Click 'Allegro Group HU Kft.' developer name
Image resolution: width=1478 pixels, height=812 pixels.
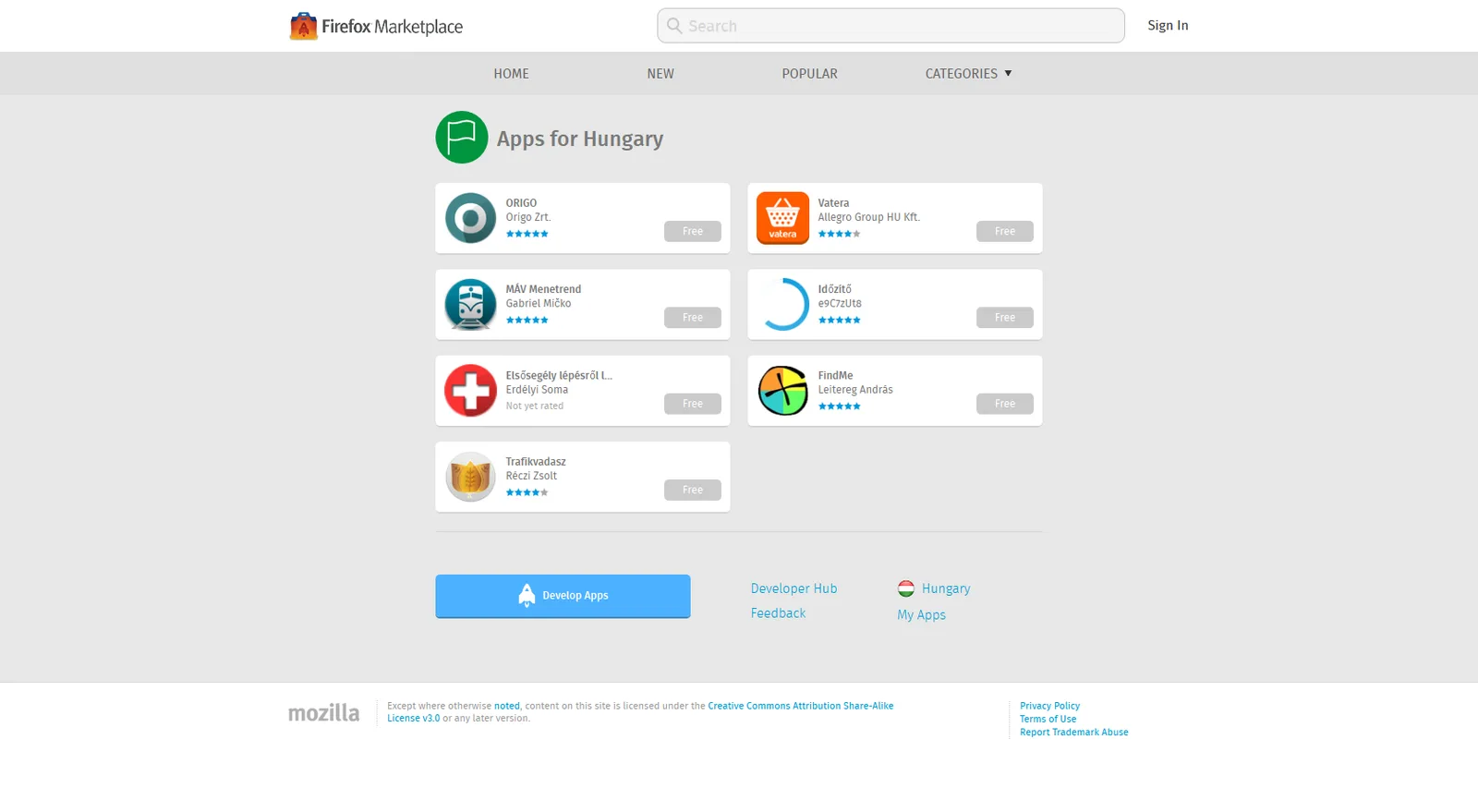tap(868, 218)
